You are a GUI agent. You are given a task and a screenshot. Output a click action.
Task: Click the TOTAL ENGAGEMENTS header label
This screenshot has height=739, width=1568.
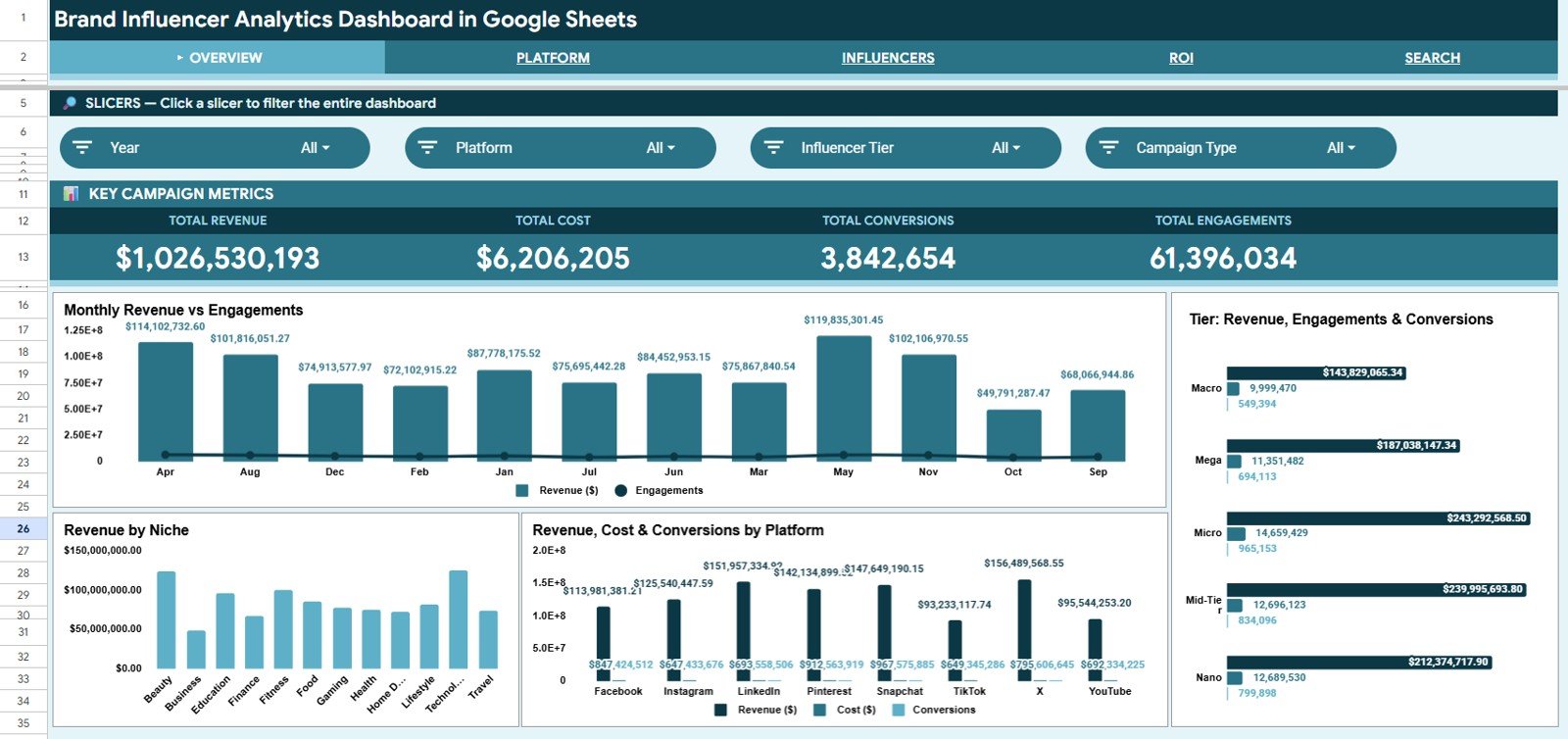click(x=1223, y=221)
